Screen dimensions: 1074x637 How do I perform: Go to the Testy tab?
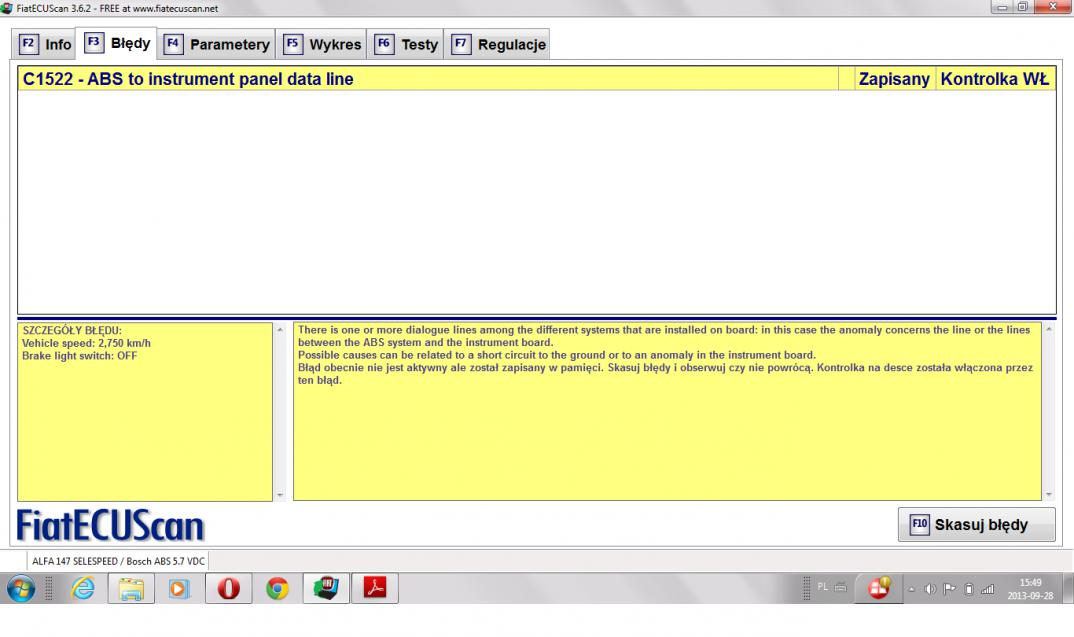point(405,45)
